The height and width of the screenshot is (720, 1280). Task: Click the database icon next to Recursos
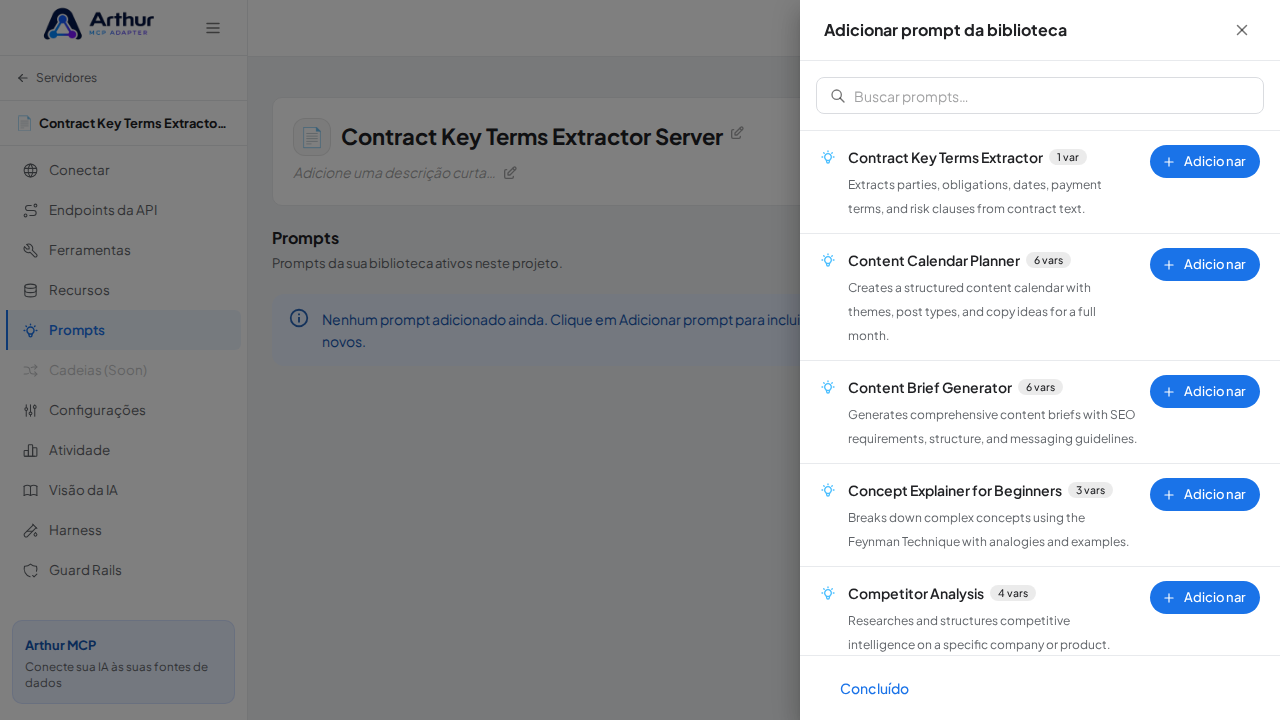[30, 290]
